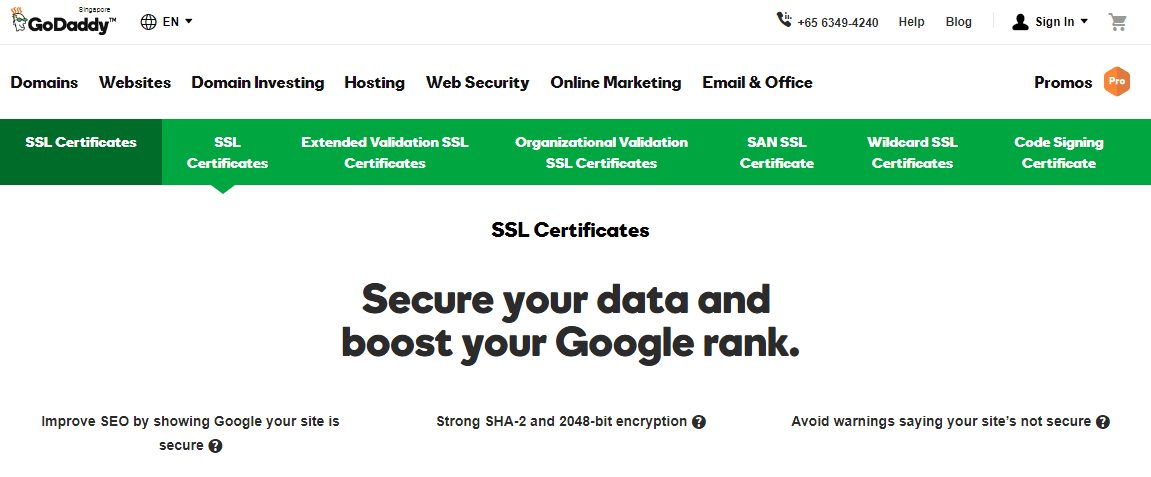
Task: Open the Web Security menu
Action: 477,83
